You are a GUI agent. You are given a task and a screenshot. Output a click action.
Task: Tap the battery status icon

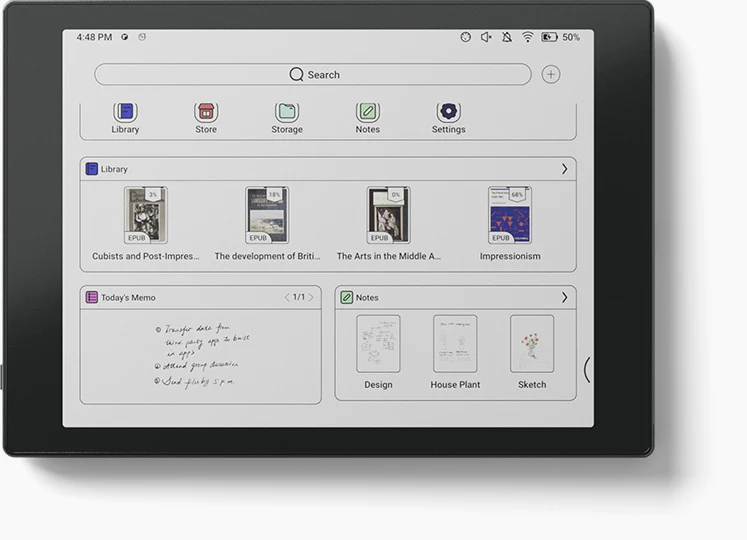549,37
